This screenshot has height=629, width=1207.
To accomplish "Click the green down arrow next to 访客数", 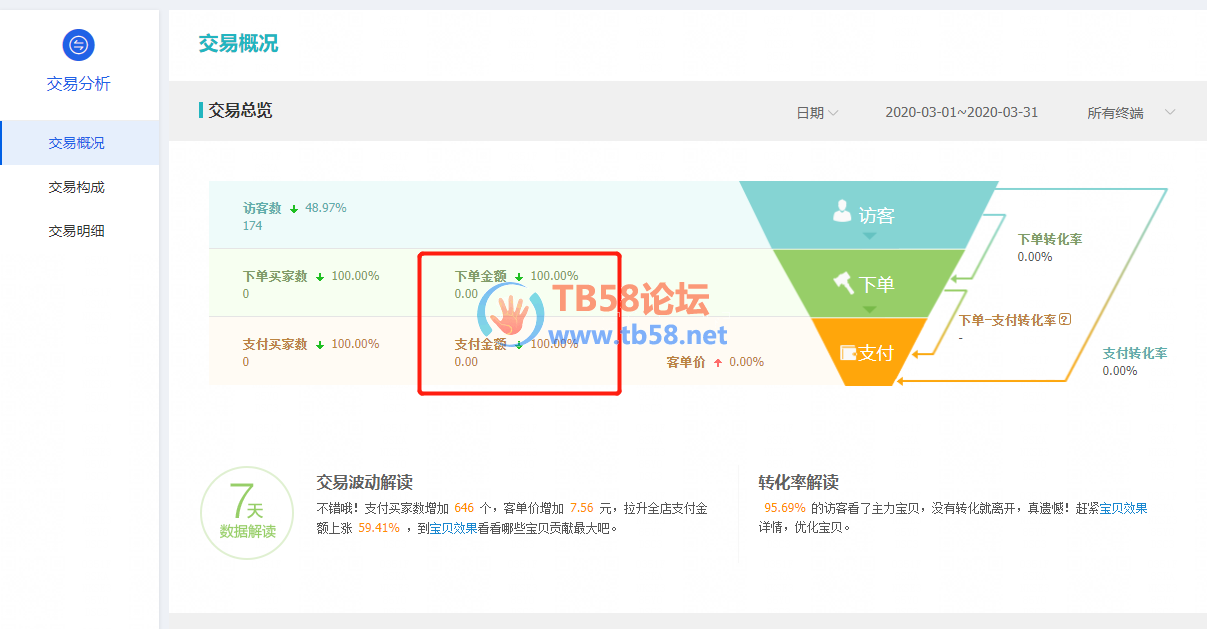I will tap(294, 209).
